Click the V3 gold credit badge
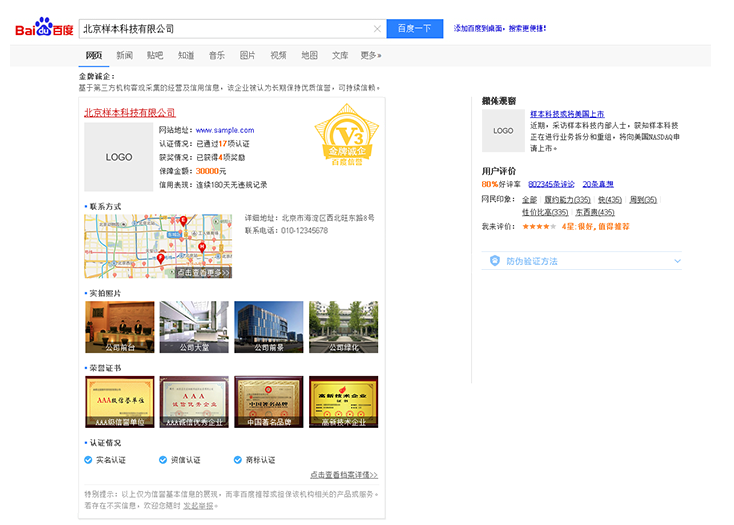Screen dimensions: 734x525 pos(344,139)
